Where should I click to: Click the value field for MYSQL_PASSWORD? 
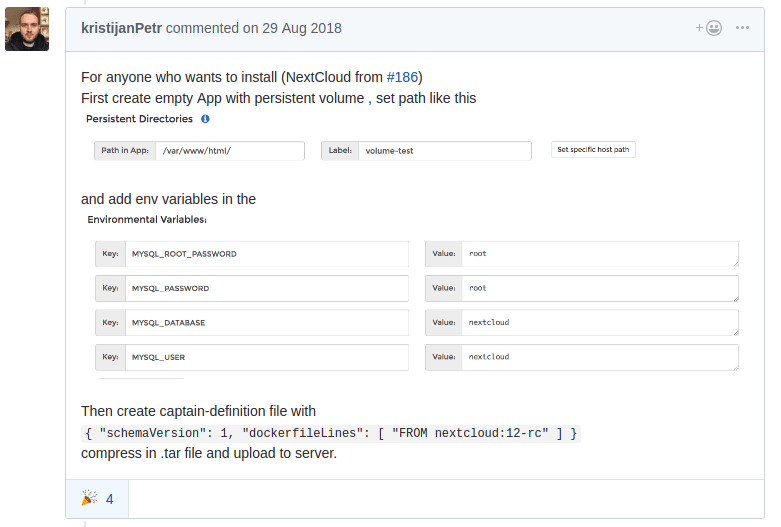coord(598,288)
